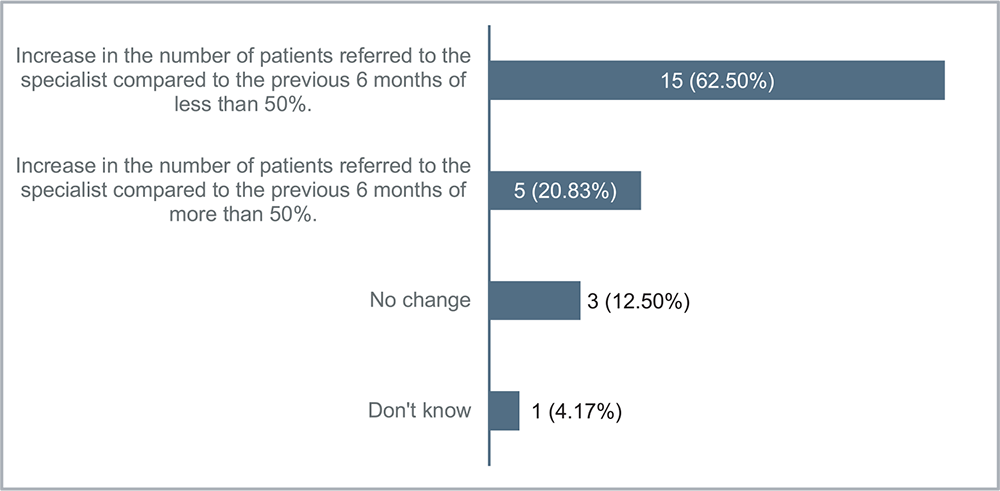This screenshot has width=1000, height=491.
Task: Click the top end of vertical axis
Action: pyautogui.click(x=489, y=29)
